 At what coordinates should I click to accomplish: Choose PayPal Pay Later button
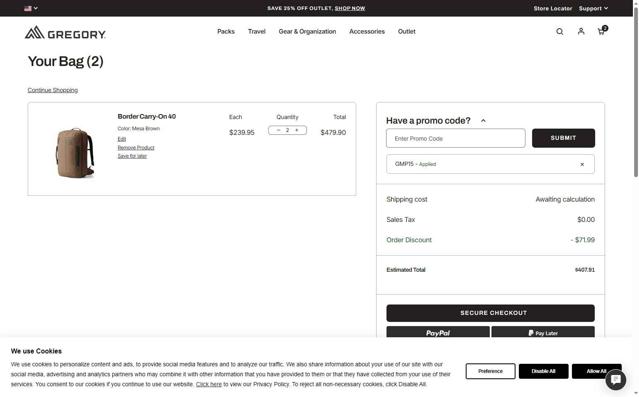[543, 332]
